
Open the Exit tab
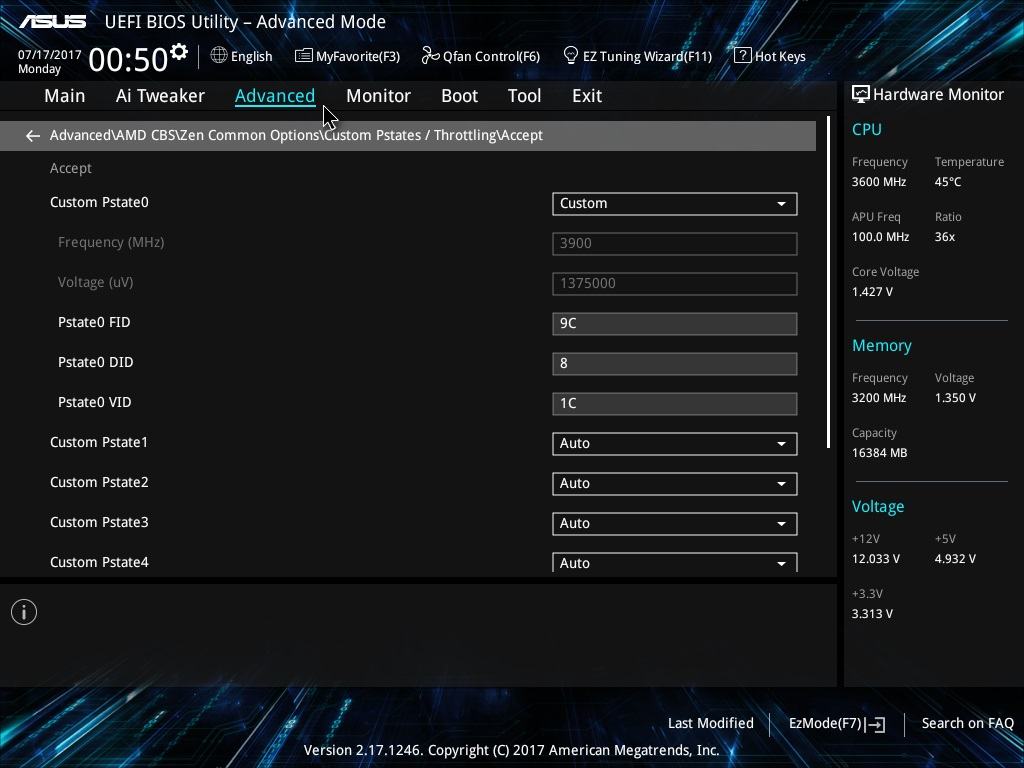[587, 96]
